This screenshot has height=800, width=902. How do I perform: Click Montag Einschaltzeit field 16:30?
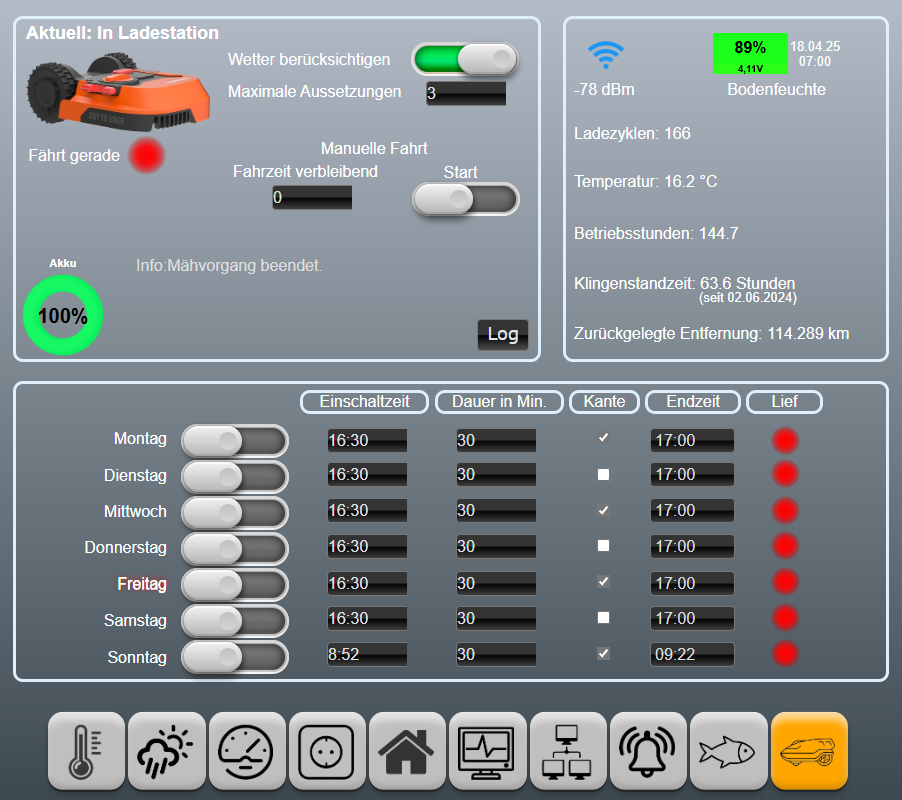pos(367,441)
